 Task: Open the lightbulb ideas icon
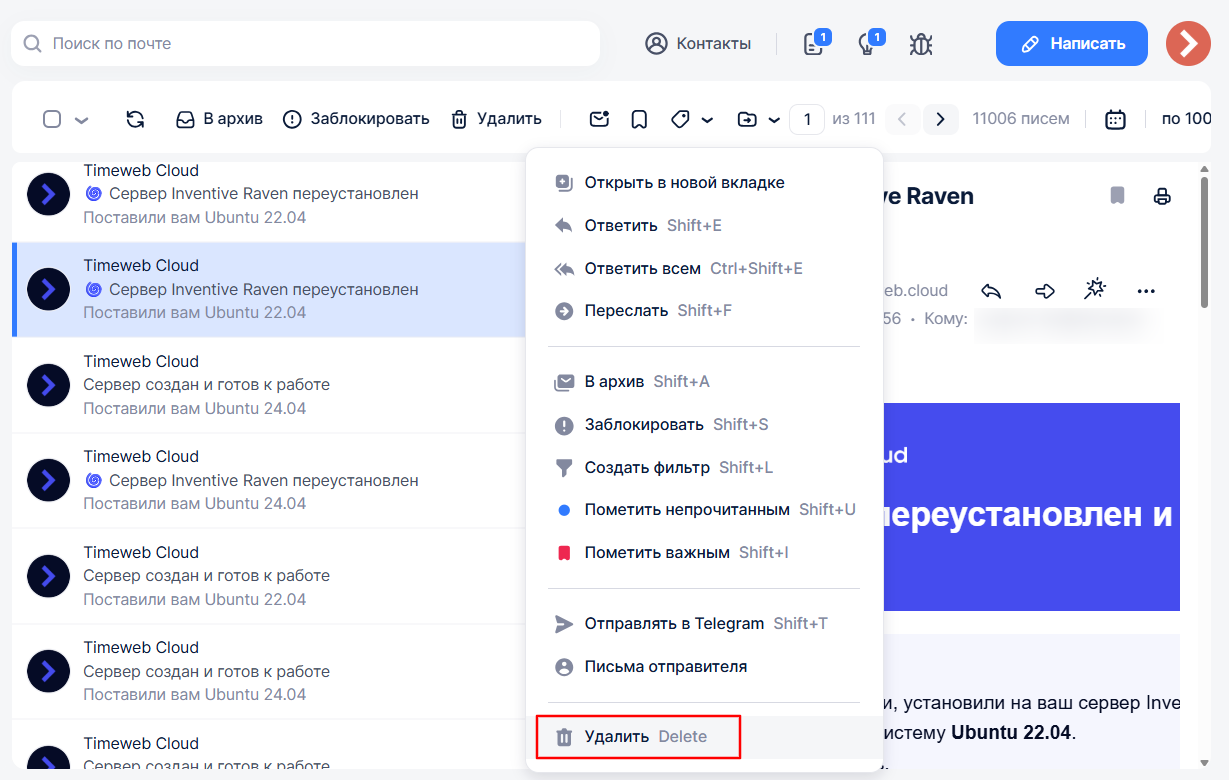coord(868,44)
